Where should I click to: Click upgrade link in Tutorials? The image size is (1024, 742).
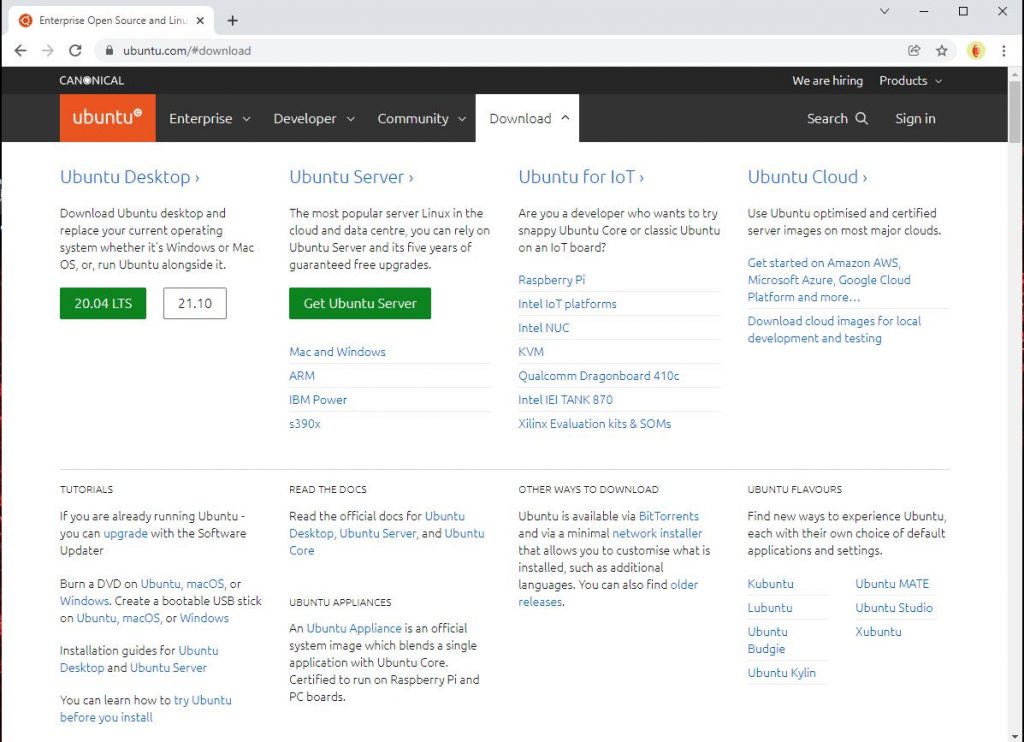pyautogui.click(x=125, y=533)
